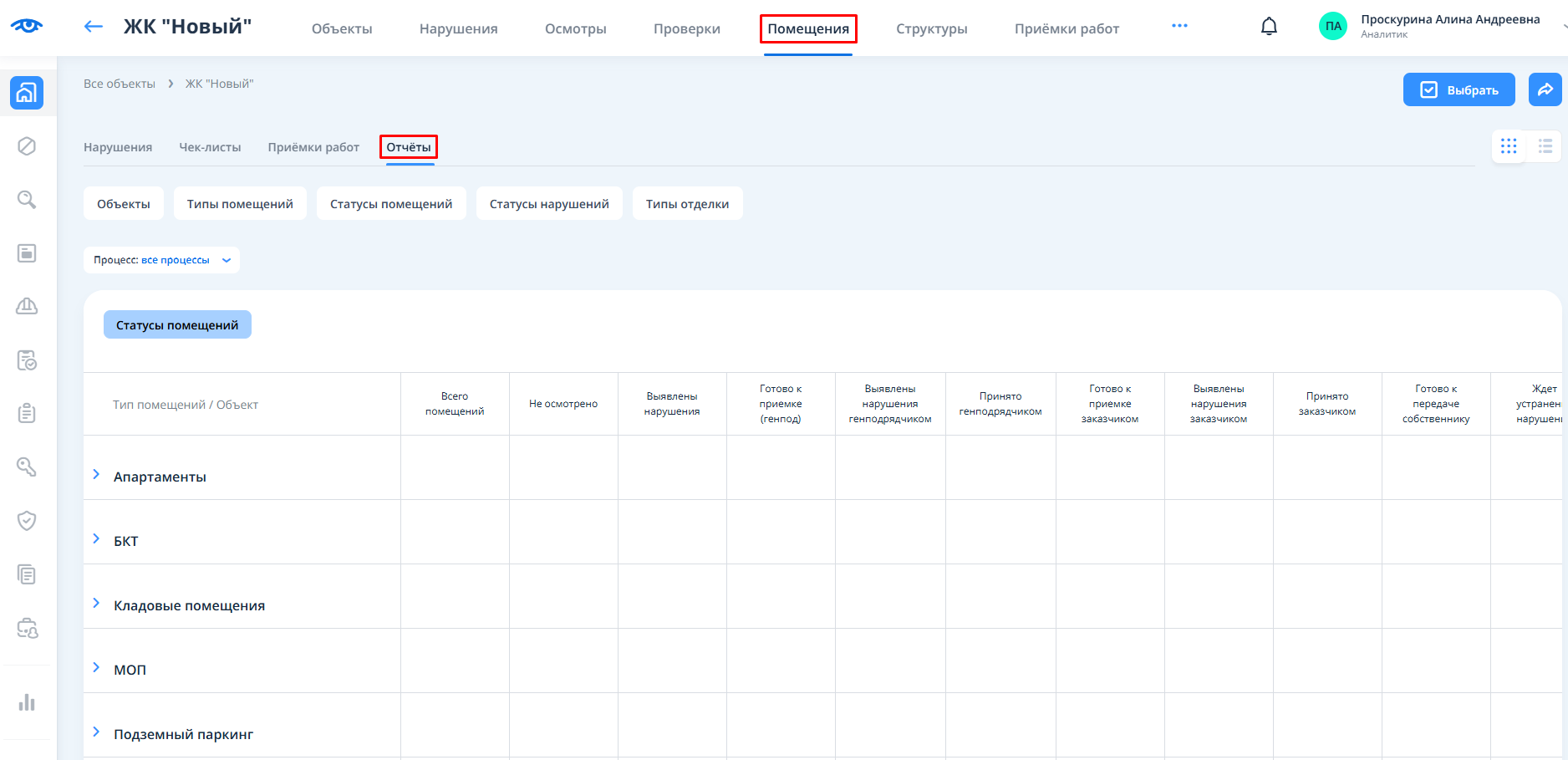Image resolution: width=1568 pixels, height=760 pixels.
Task: Click Все объекты breadcrumb link
Action: click(120, 84)
